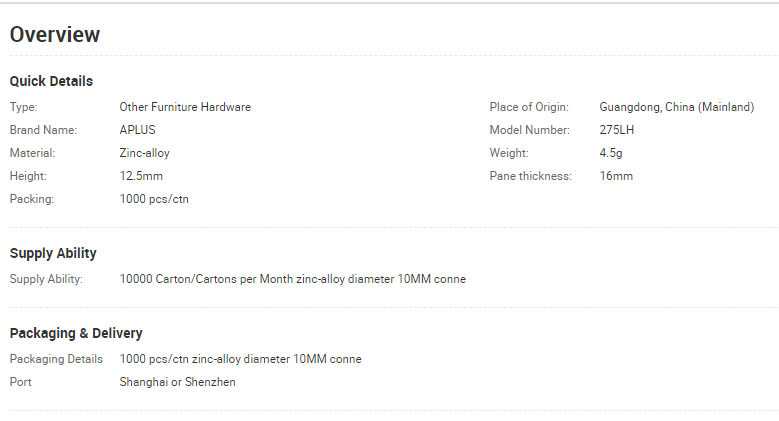Select the Zinc-alloy material text
Screen dimensions: 779x421
tap(144, 153)
